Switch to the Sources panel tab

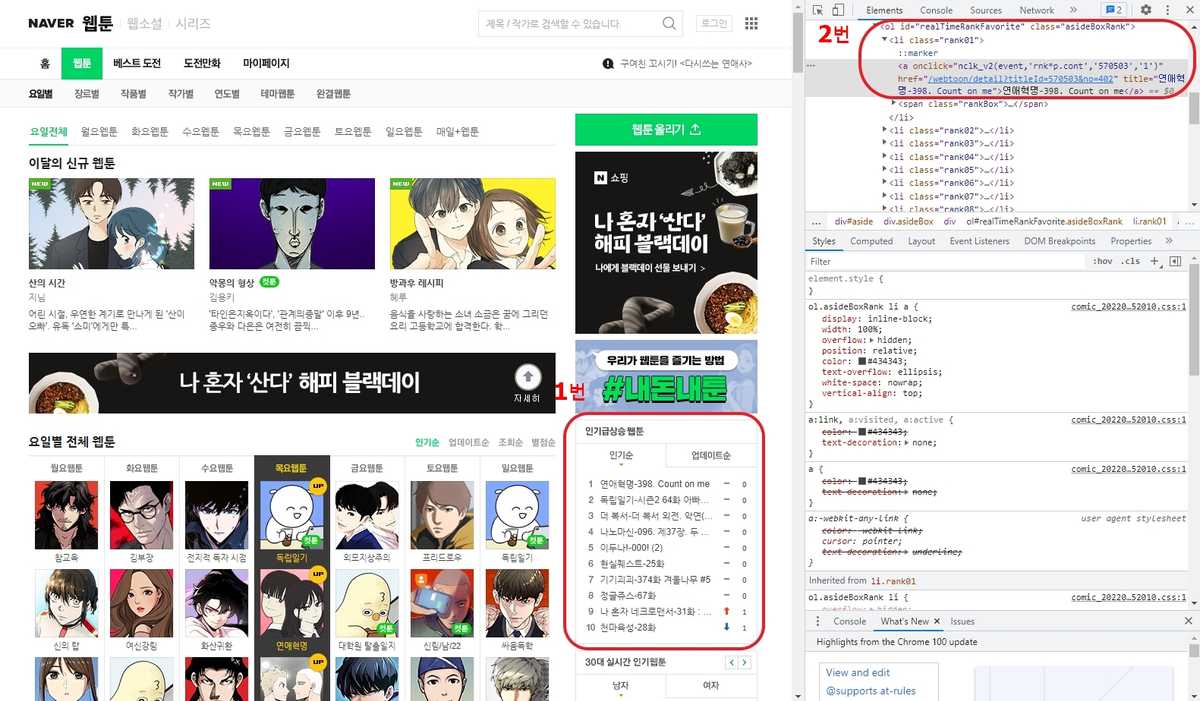click(985, 10)
